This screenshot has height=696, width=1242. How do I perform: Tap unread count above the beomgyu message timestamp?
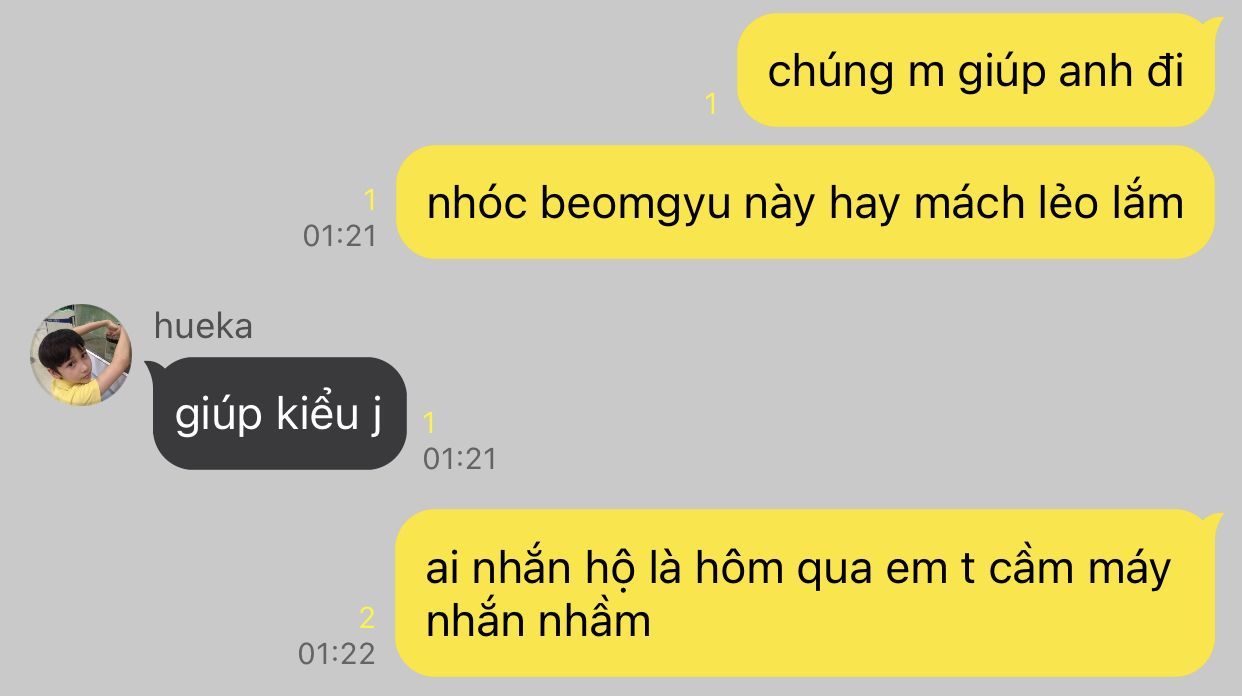[370, 201]
